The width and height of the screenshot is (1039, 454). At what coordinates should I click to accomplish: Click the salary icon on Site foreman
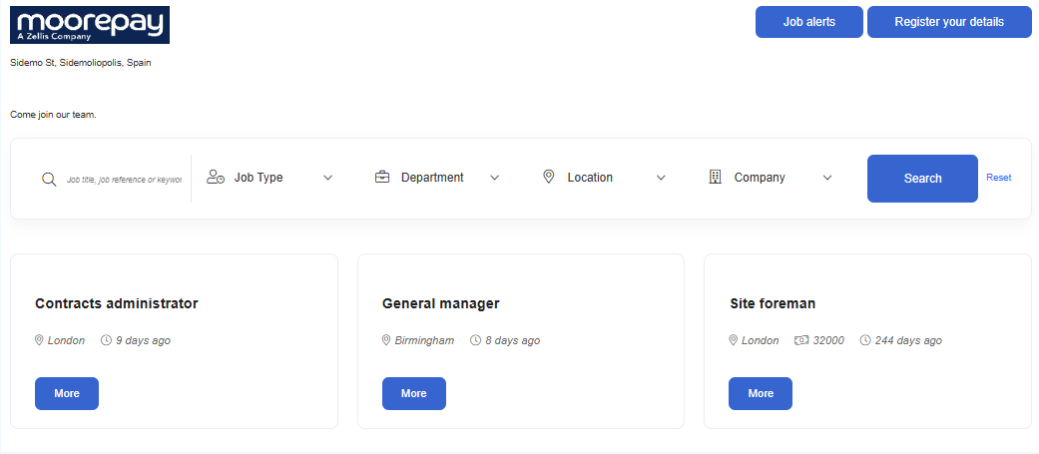tap(801, 341)
